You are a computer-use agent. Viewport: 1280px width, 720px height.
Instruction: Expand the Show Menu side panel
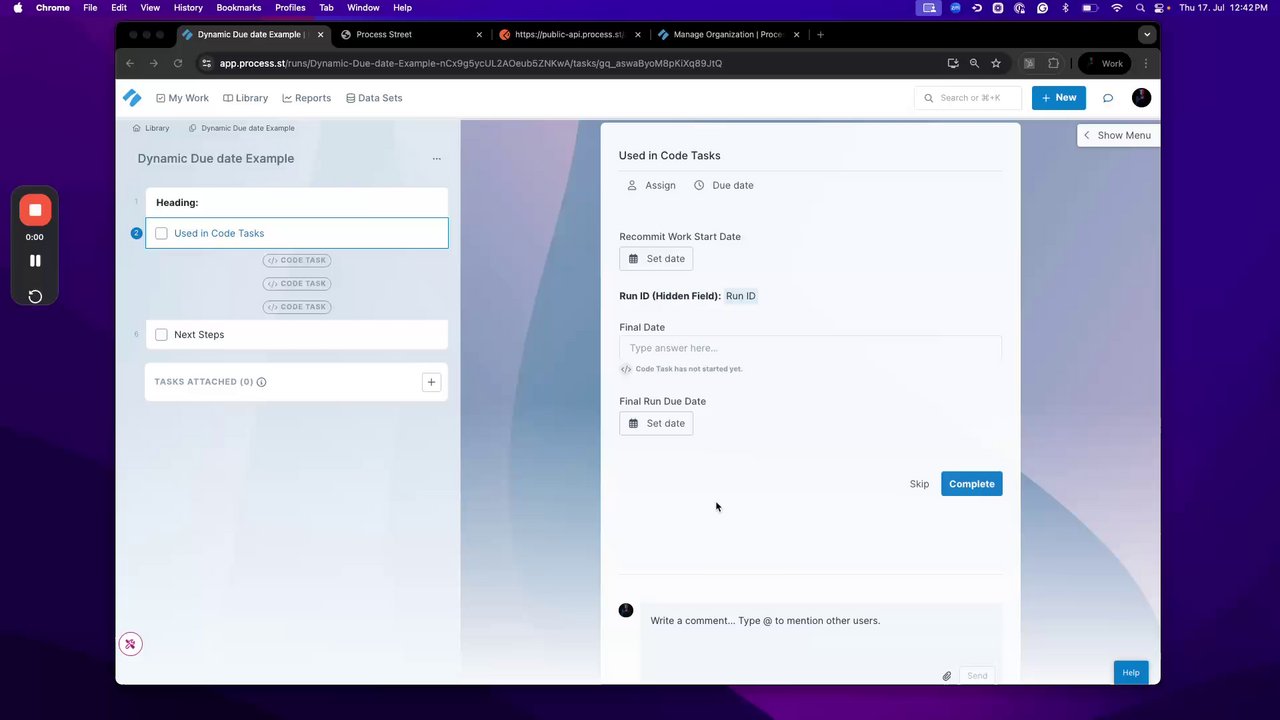(x=1117, y=135)
